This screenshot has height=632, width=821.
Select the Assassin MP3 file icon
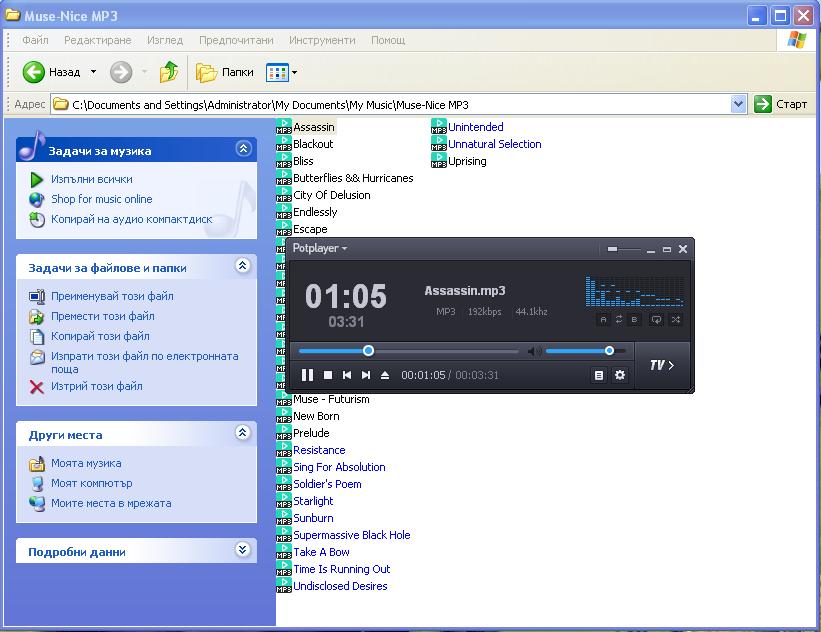click(284, 127)
